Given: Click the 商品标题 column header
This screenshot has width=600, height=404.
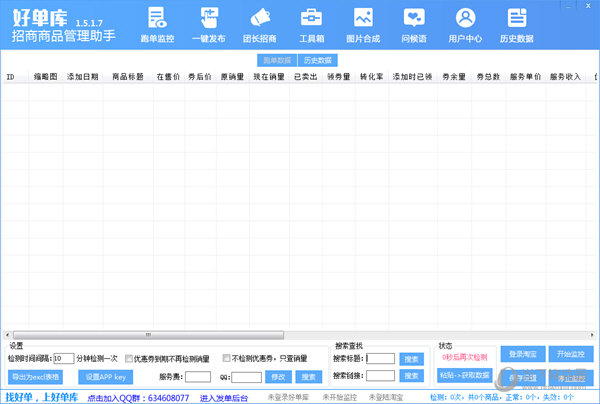Looking at the screenshot, I should coord(128,77).
